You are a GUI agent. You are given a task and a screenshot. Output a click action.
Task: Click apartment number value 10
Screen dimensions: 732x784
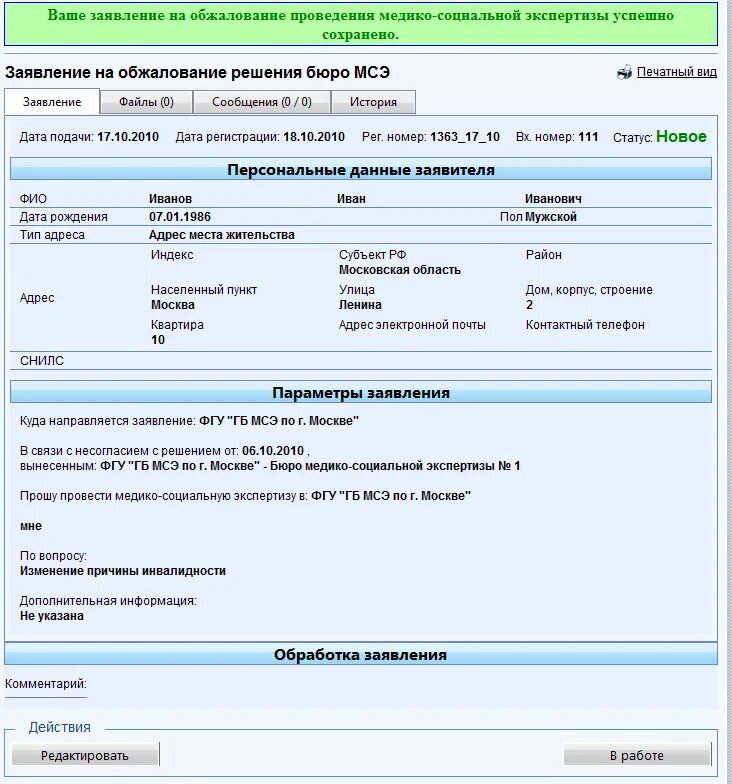[158, 340]
